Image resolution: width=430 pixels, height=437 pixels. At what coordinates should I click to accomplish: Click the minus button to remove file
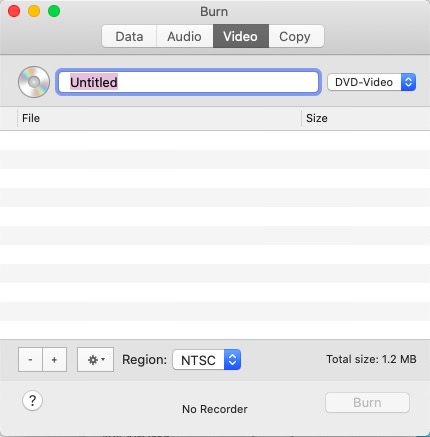(x=30, y=360)
